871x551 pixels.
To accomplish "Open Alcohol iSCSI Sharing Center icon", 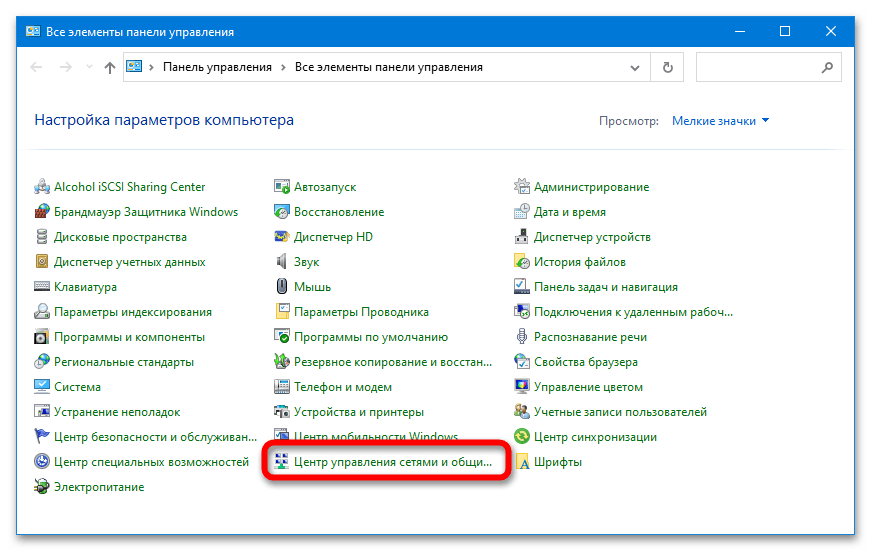I will (42, 187).
